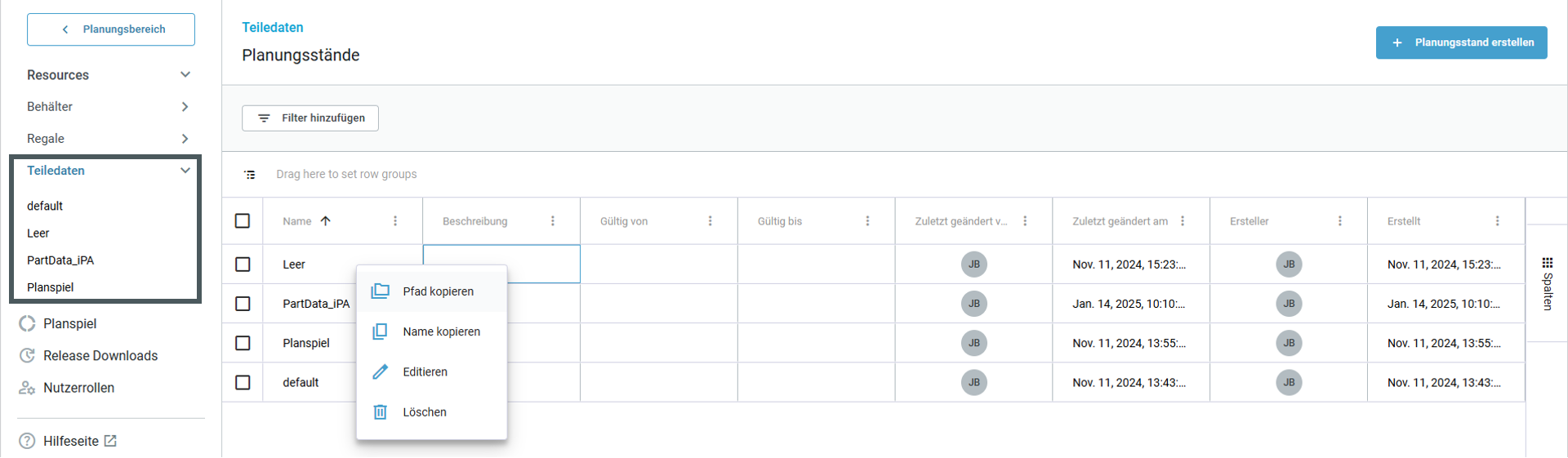The image size is (1568, 458).
Task: Click the Gültig von column header label
Action: pyautogui.click(x=624, y=221)
